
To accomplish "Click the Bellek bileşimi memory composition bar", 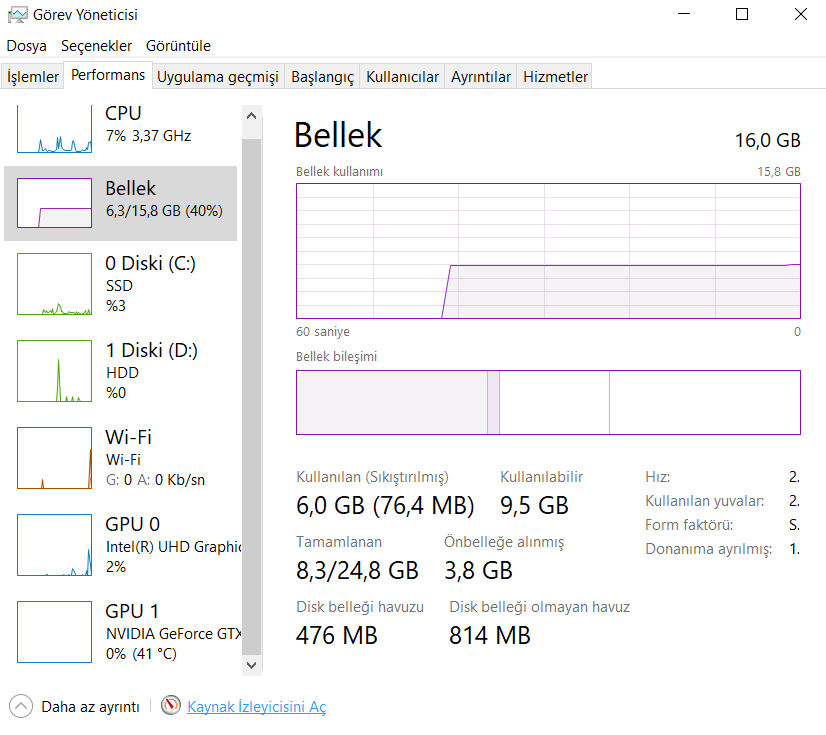I will (548, 402).
